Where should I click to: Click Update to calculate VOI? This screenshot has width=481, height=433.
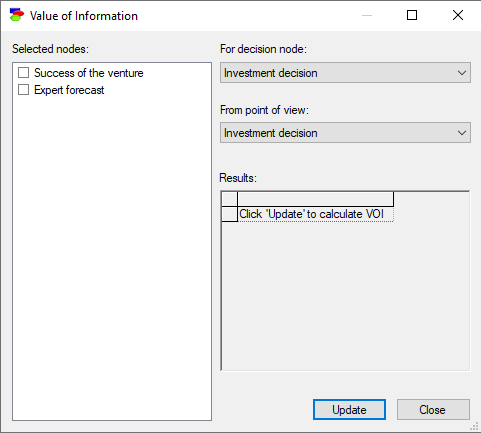349,410
